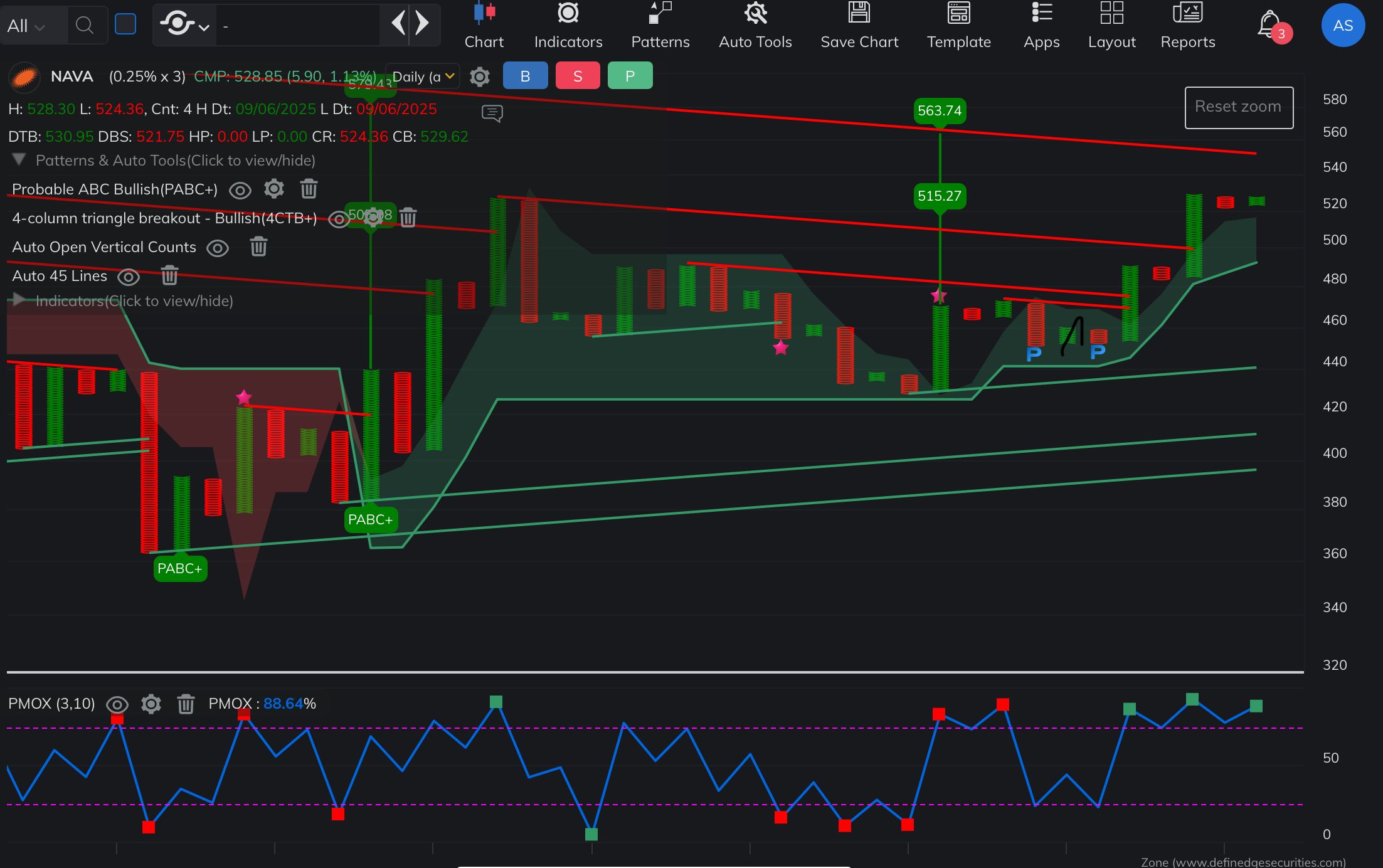Open the Daily timeframe dropdown

pyautogui.click(x=423, y=77)
